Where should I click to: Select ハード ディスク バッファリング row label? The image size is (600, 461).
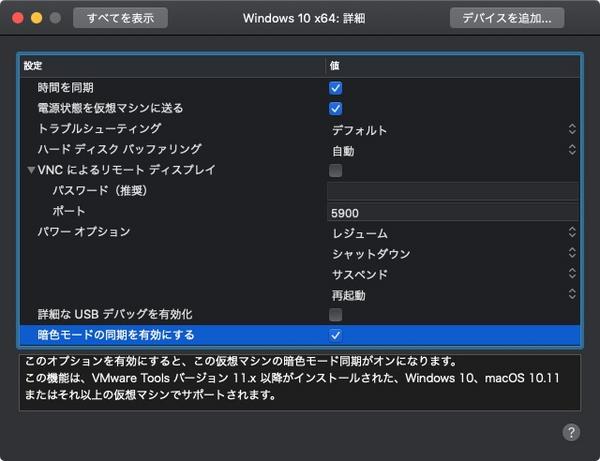tap(119, 149)
